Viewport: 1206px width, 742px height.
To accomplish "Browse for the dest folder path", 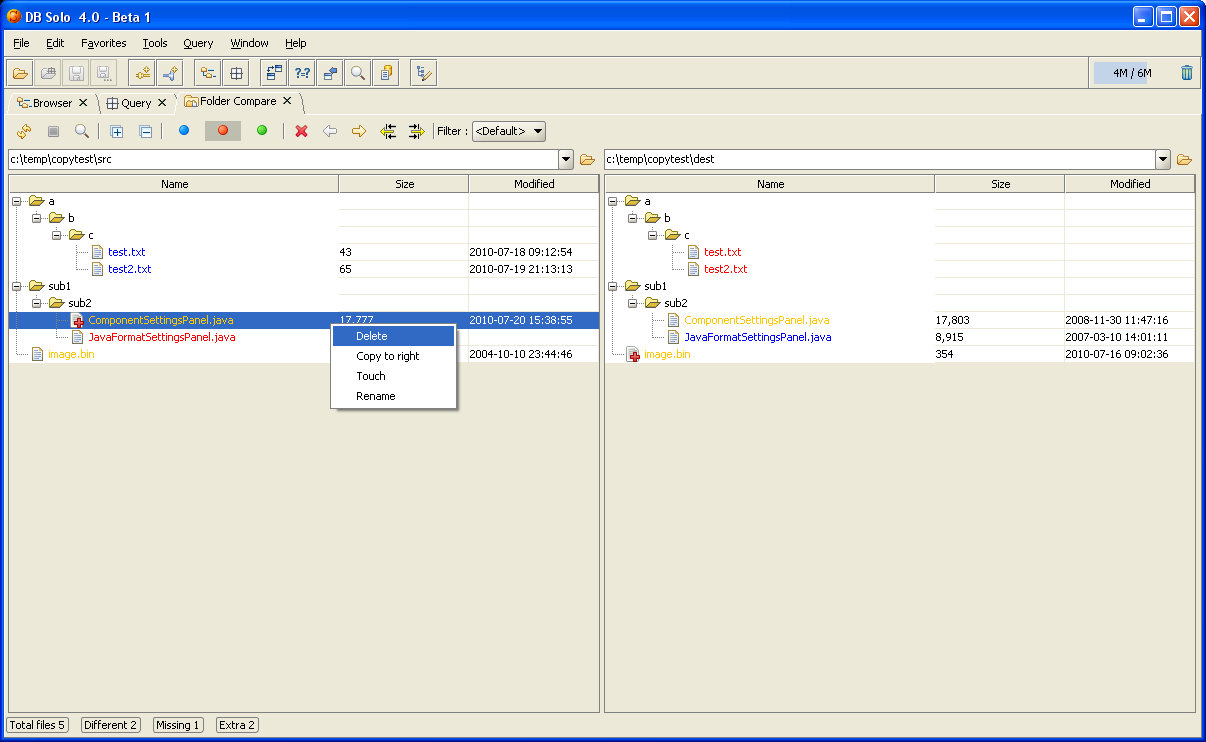I will tap(1185, 159).
